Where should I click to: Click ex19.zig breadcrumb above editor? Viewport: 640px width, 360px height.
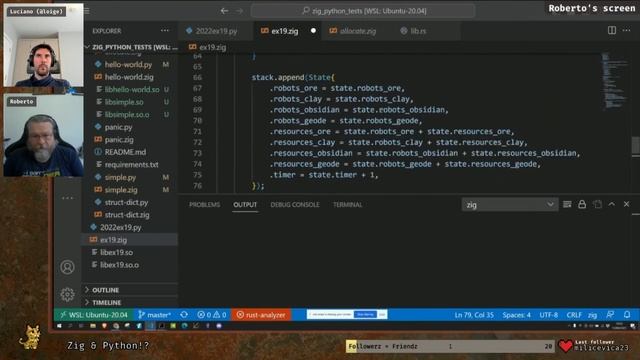(208, 47)
